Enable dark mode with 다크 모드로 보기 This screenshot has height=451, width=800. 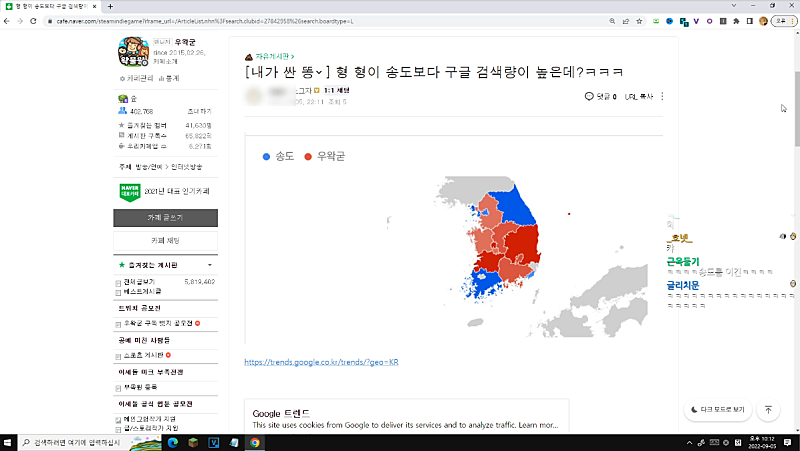[718, 409]
